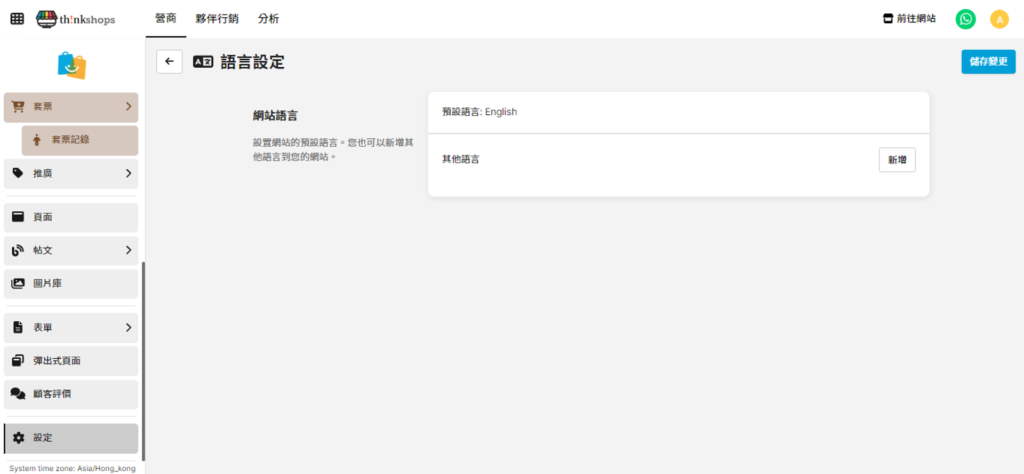This screenshot has height=474, width=1024.
Task: Switch to the 夥伴行銷 tab
Action: [217, 19]
